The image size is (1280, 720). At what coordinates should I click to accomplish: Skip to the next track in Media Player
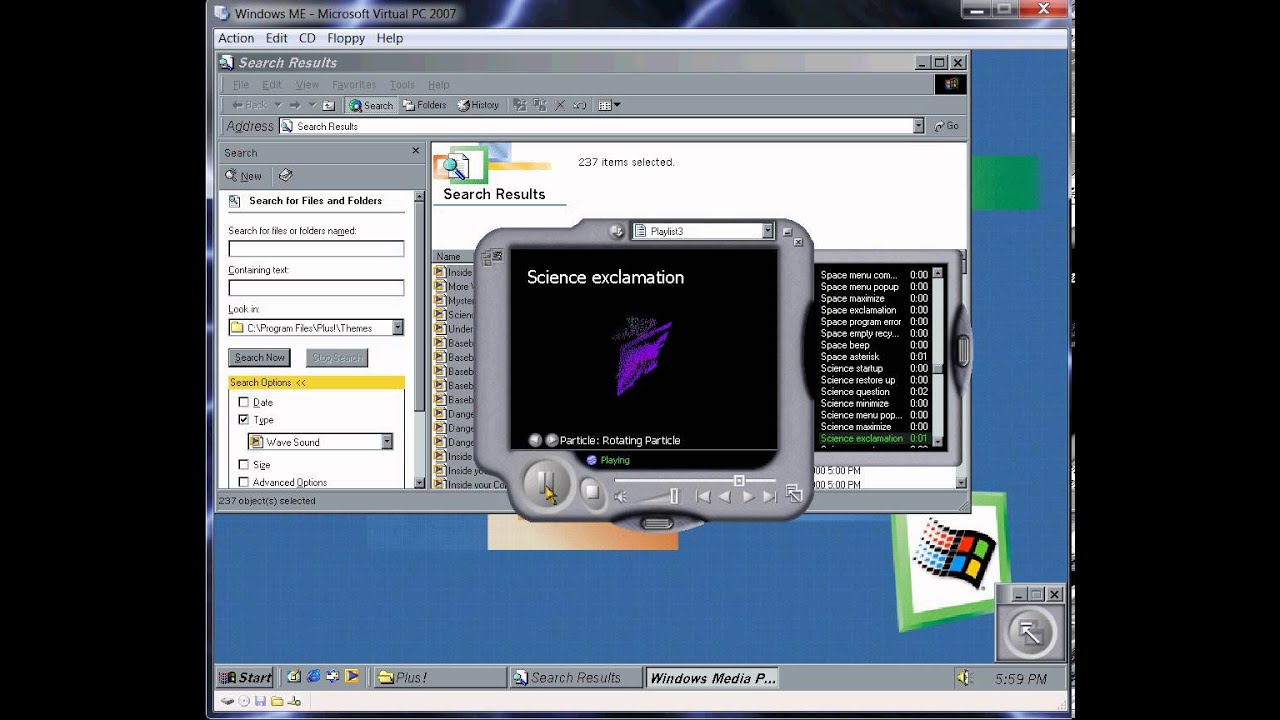769,496
